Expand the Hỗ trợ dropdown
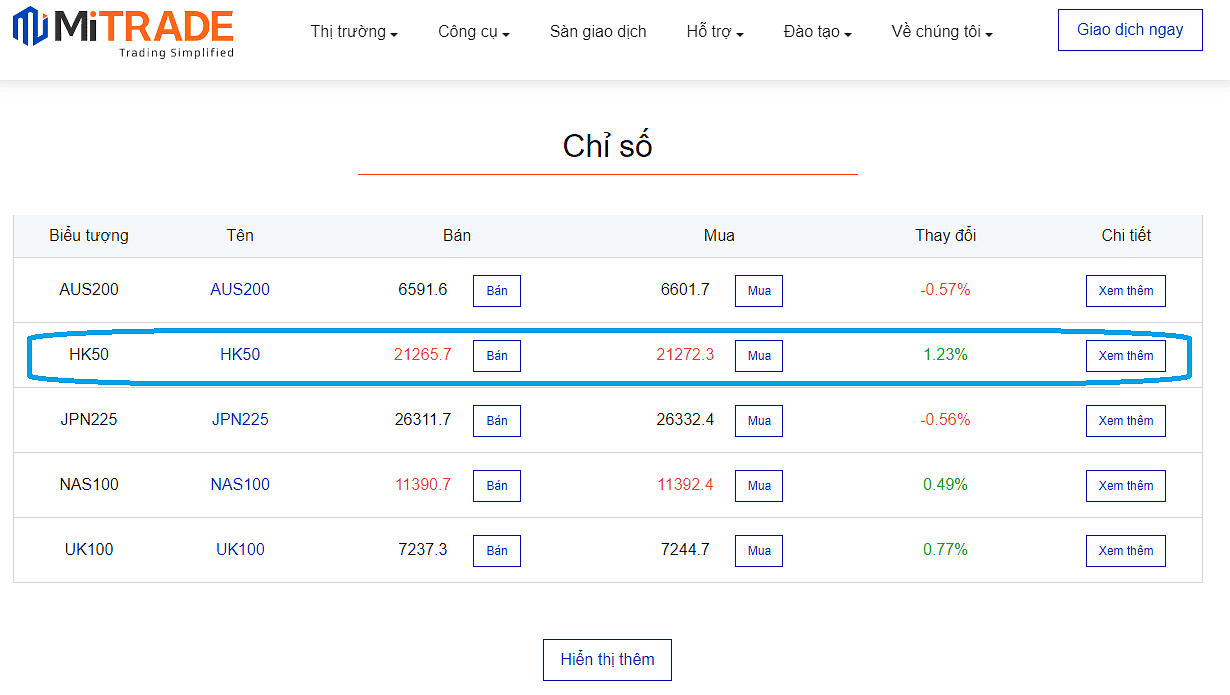 (714, 32)
